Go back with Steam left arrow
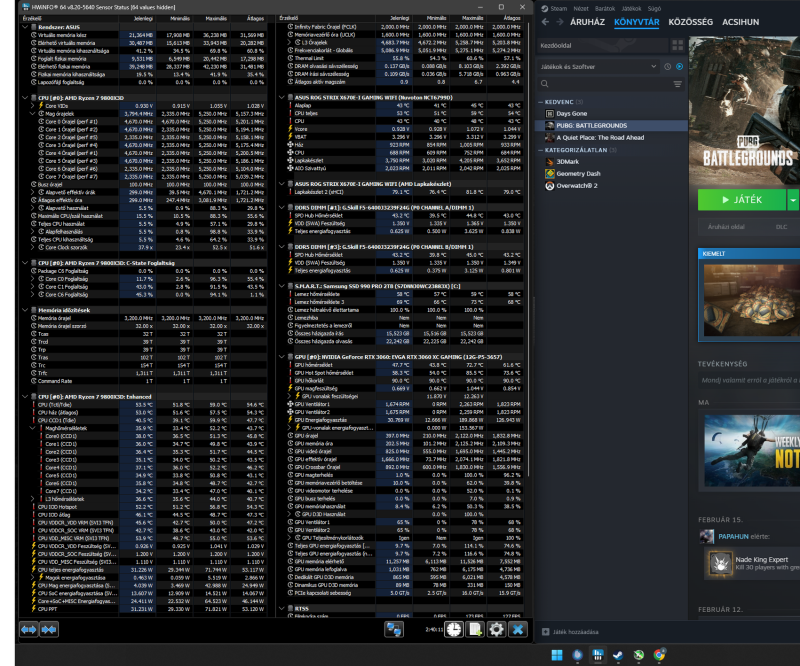 (x=545, y=22)
